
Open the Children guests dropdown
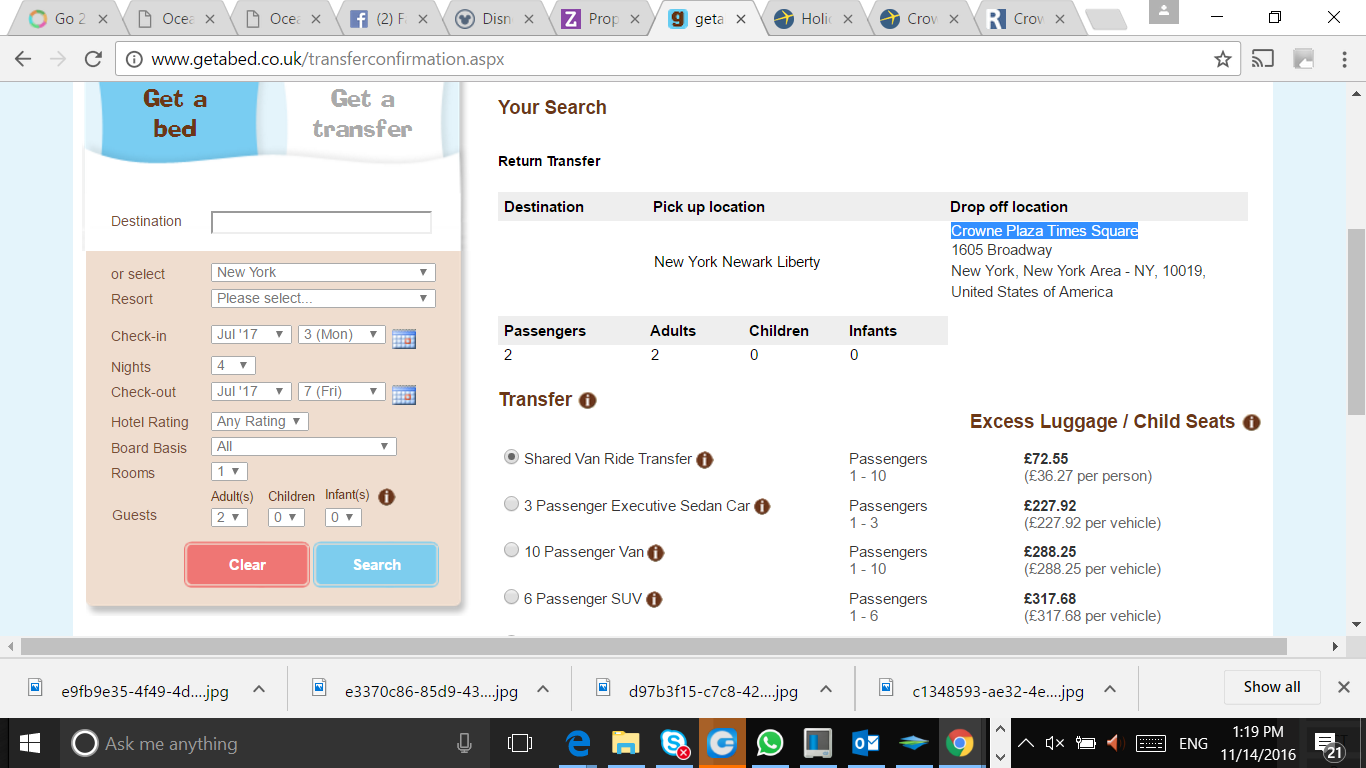click(x=286, y=518)
